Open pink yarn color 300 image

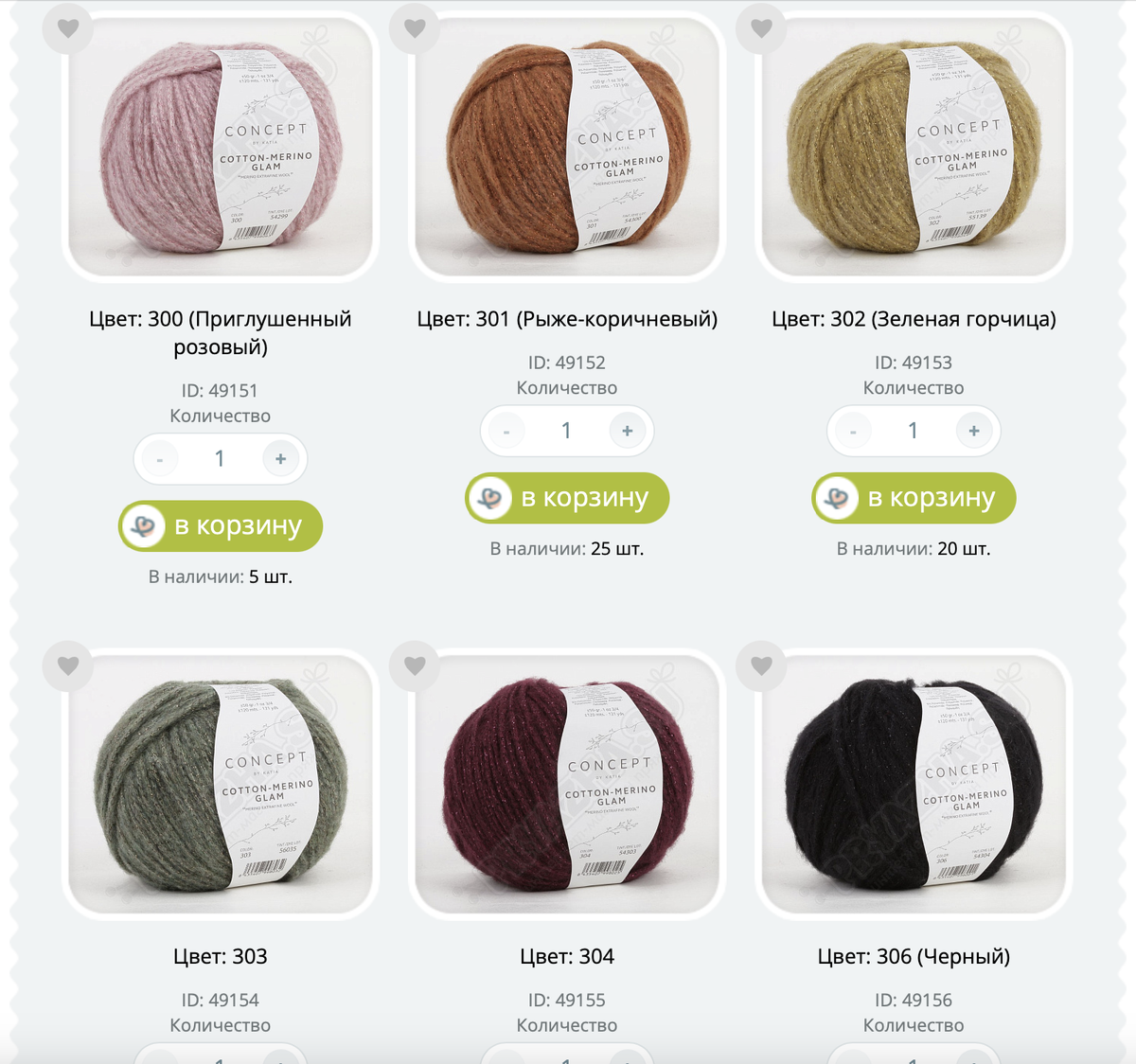pyautogui.click(x=221, y=146)
